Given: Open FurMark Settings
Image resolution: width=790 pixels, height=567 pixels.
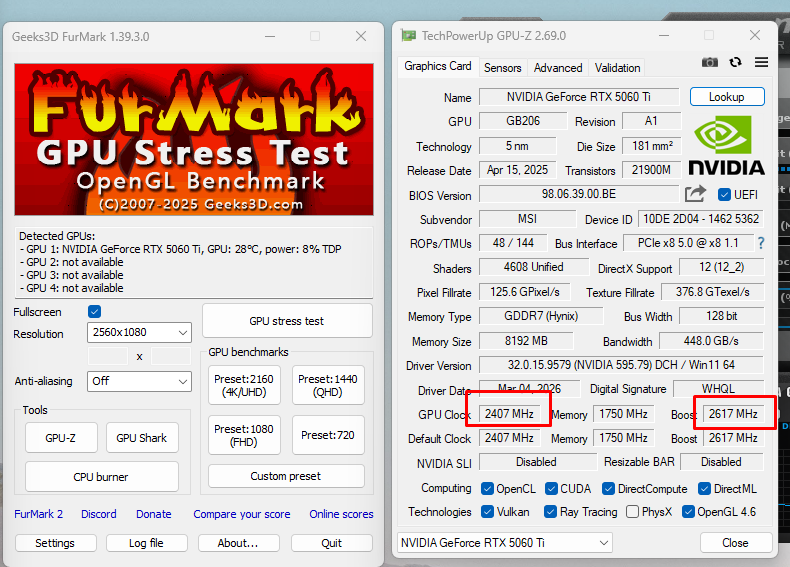Looking at the screenshot, I should click(55, 543).
